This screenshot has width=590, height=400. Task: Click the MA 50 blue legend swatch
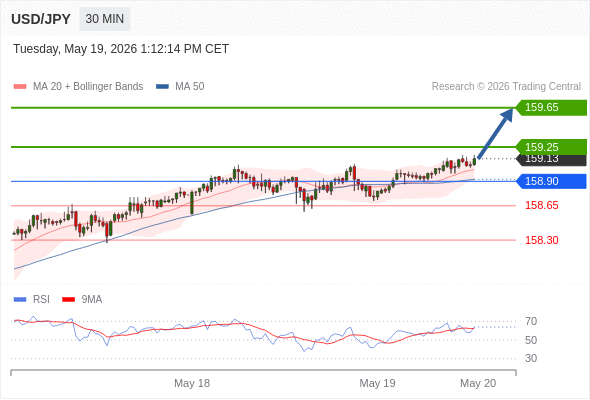coord(162,87)
